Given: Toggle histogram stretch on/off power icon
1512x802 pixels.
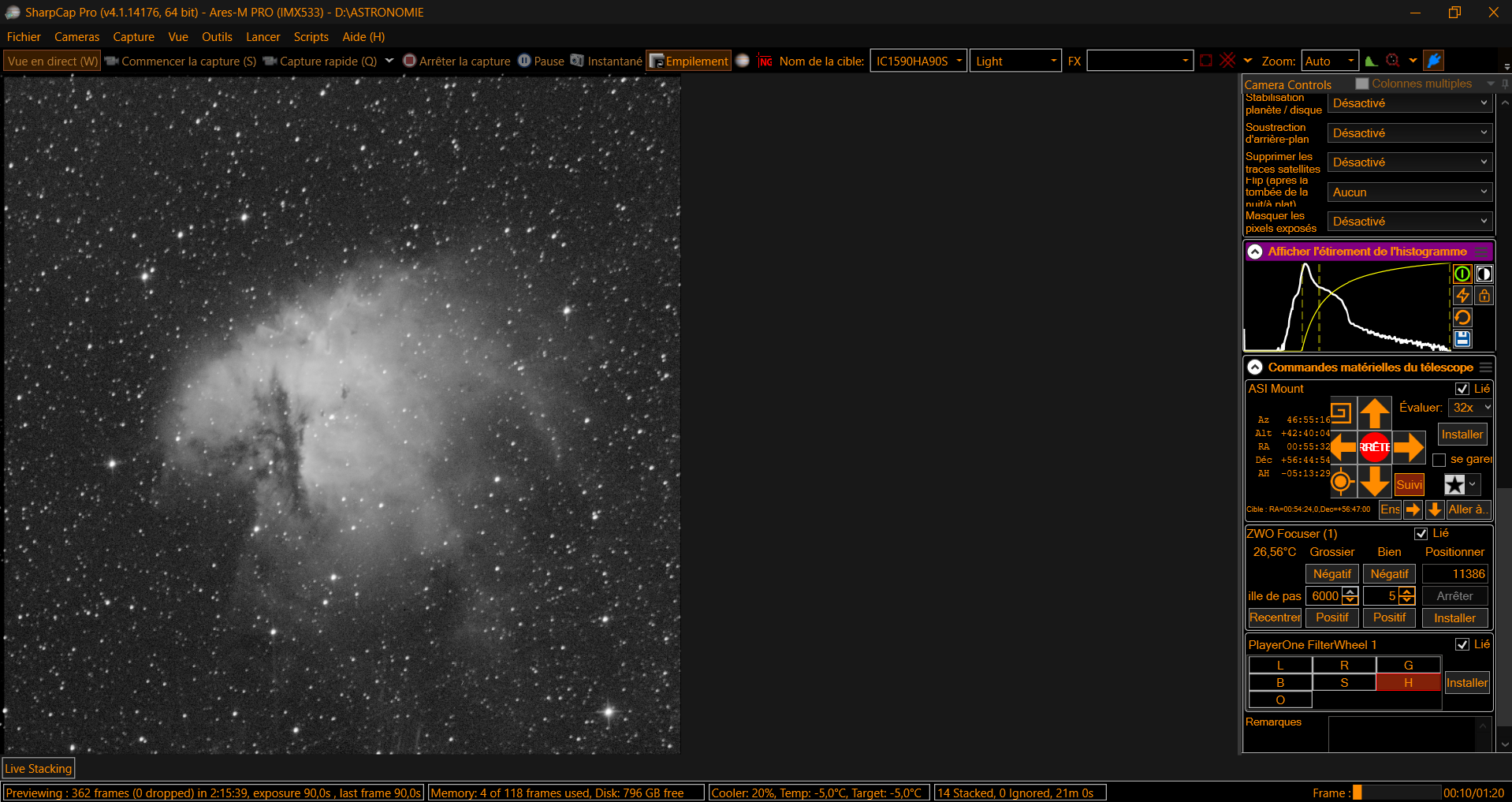Looking at the screenshot, I should 1462,274.
